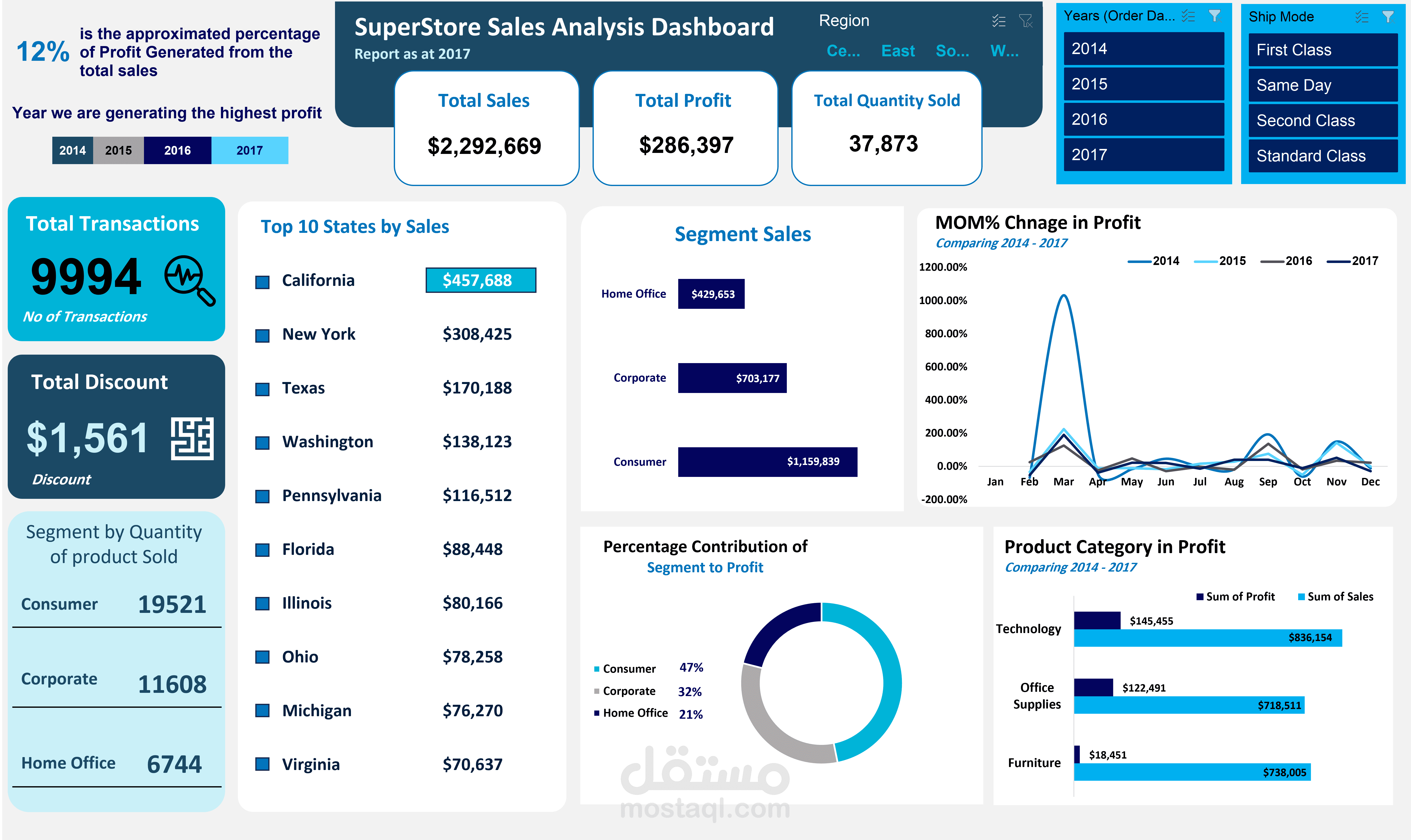This screenshot has width=1411, height=840.
Task: Filter by year 2016 in slicer
Action: 1143,120
